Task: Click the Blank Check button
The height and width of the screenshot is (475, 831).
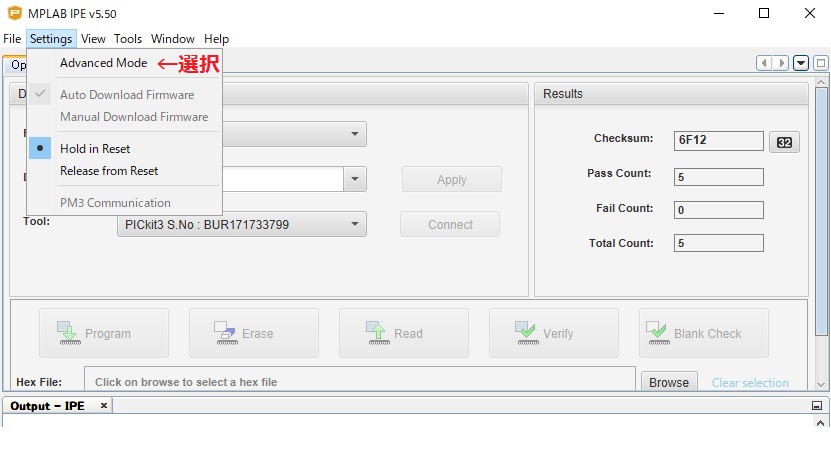Action: (704, 333)
